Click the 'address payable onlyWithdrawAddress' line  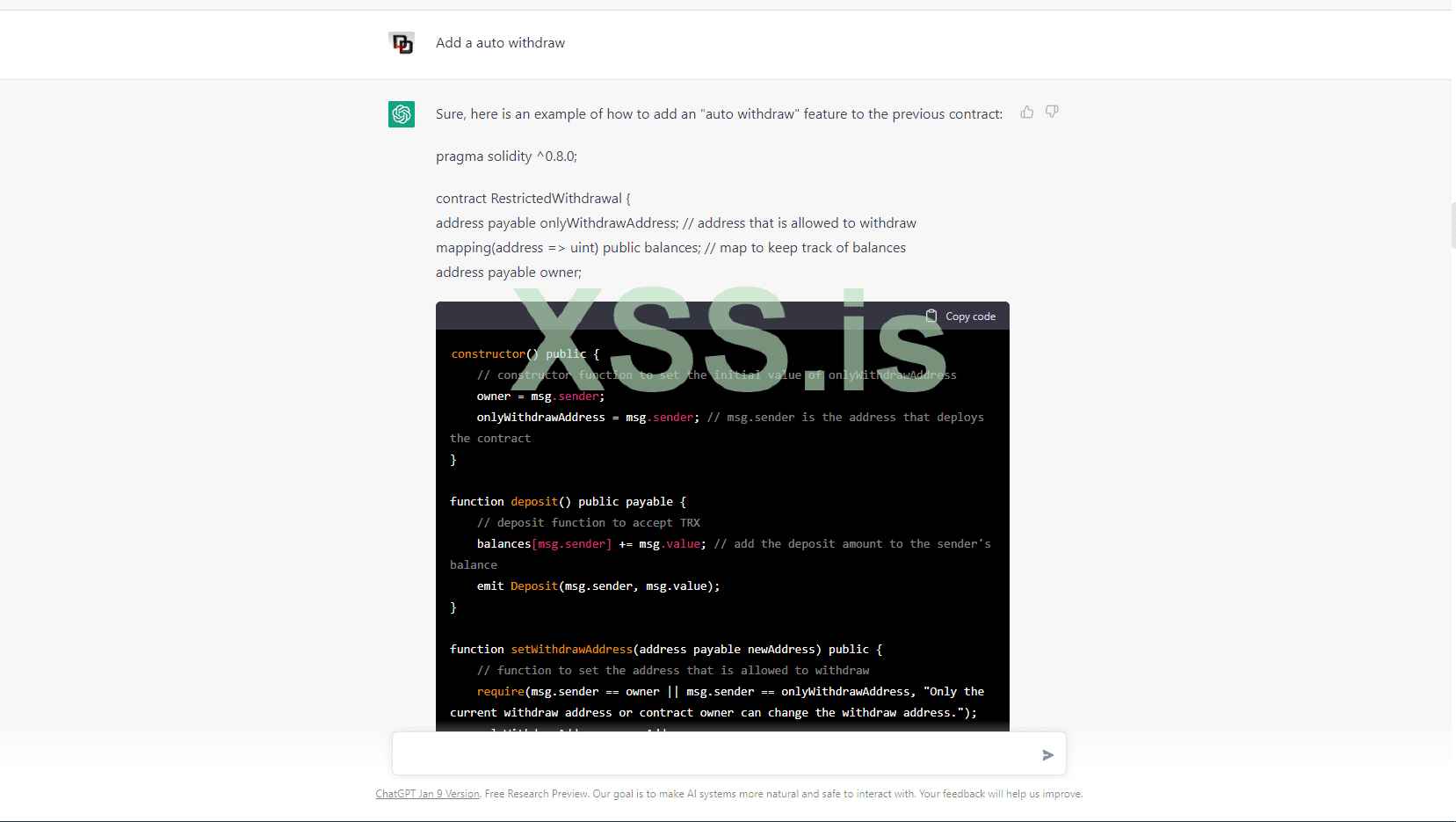tap(676, 223)
